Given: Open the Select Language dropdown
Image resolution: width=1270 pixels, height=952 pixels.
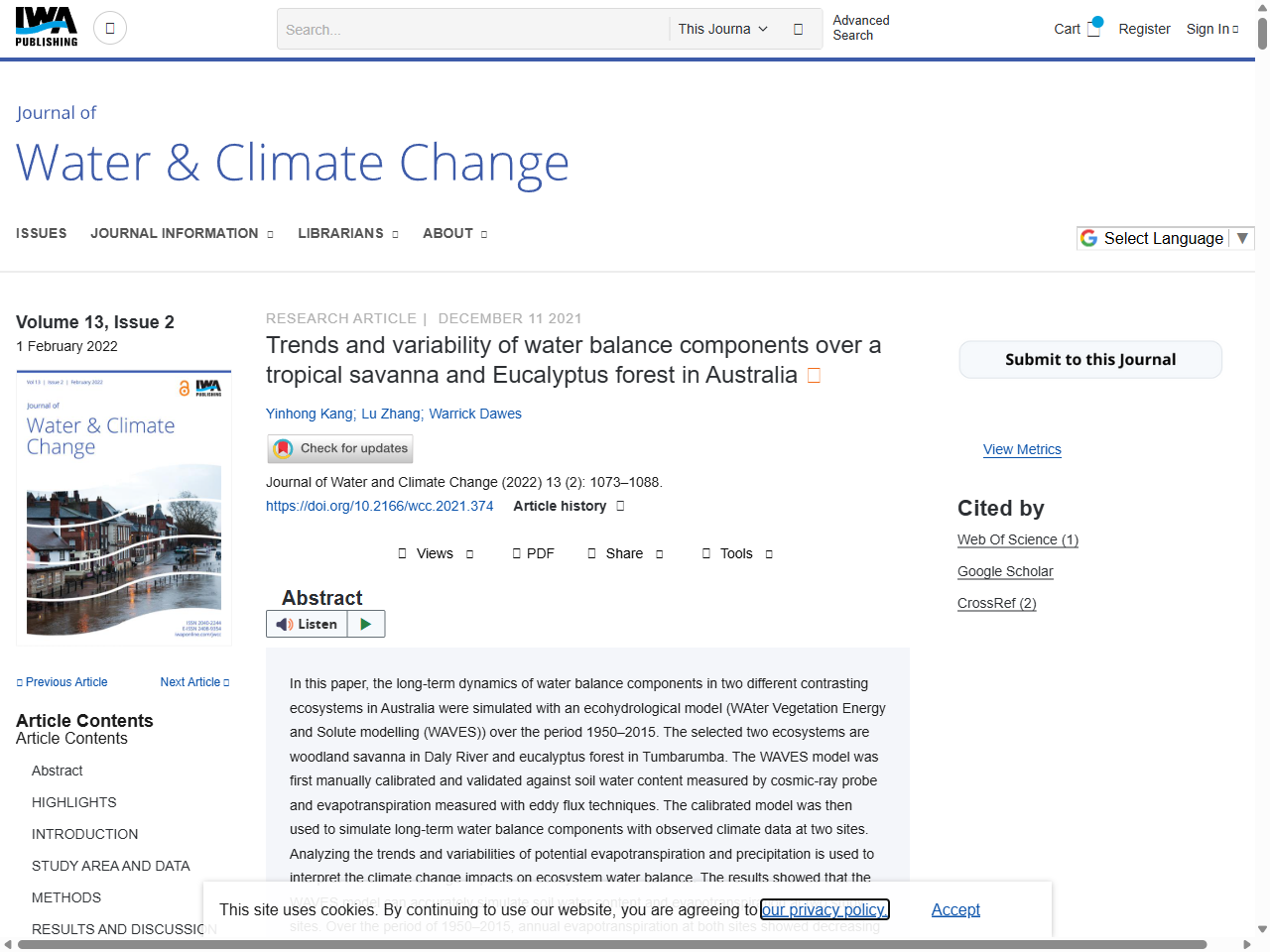Looking at the screenshot, I should point(1165,238).
